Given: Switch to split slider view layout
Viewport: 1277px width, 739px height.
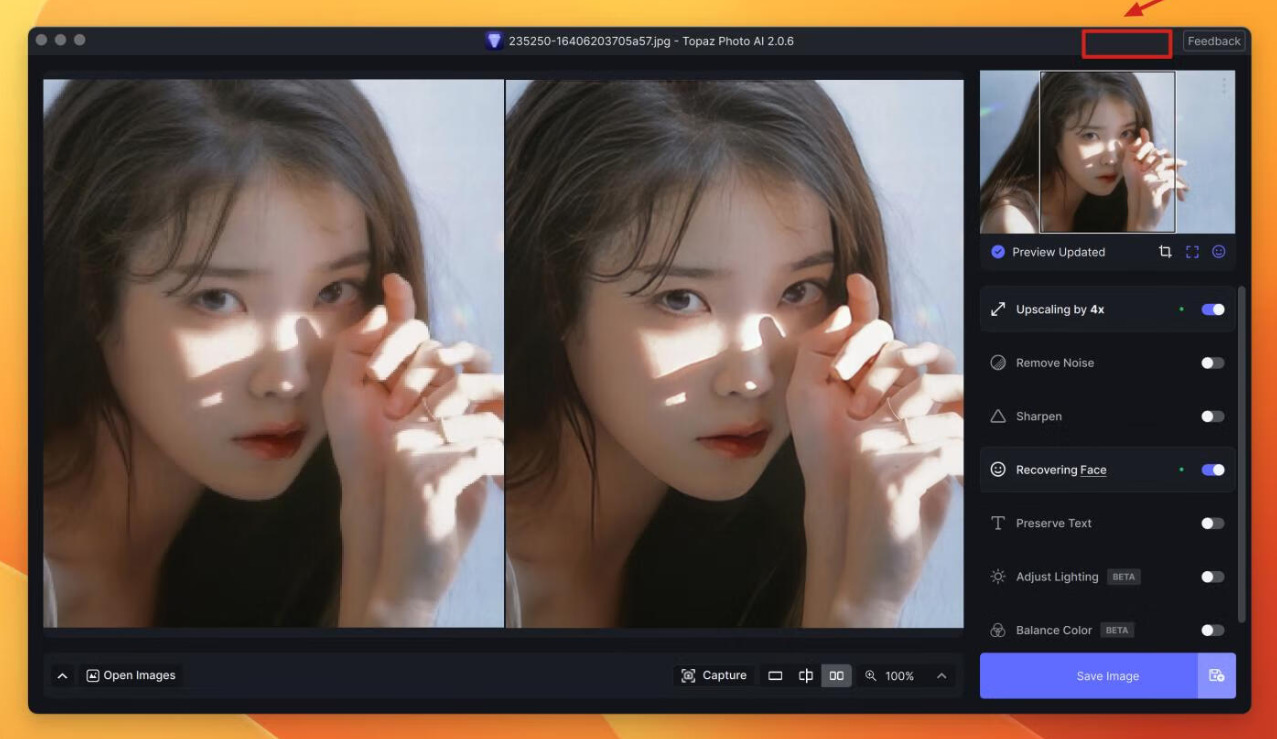Looking at the screenshot, I should [x=806, y=676].
